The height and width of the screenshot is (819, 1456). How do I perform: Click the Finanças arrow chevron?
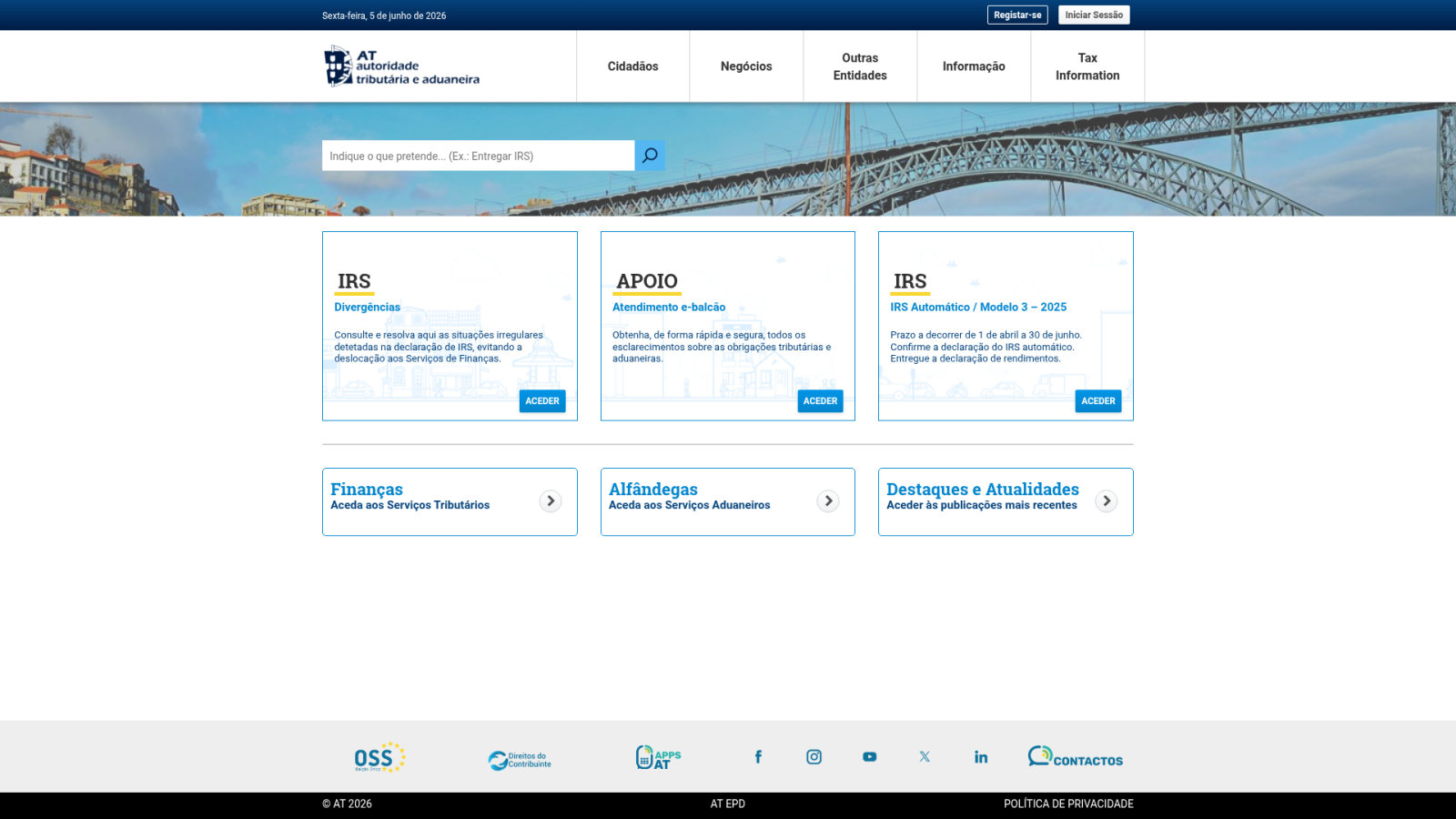551,501
